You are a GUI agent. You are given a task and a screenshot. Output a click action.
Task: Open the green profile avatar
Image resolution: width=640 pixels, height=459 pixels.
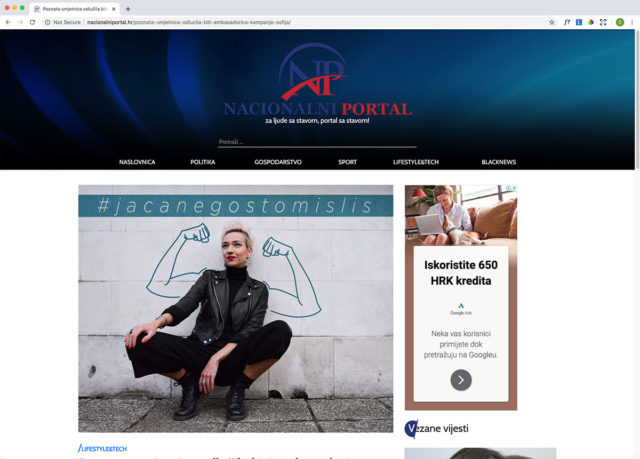pos(620,22)
